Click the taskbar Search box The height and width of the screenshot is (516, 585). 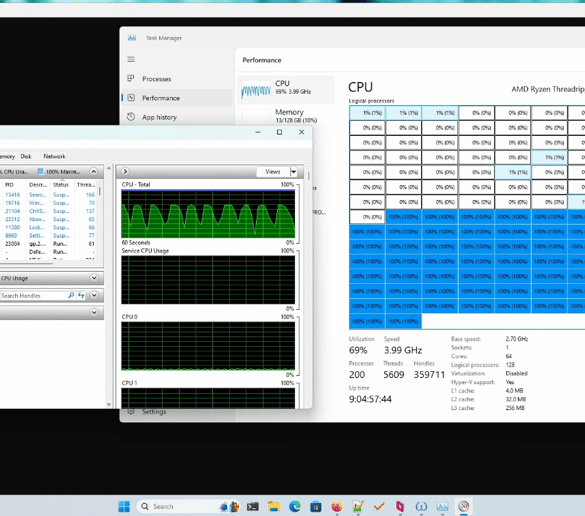[x=188, y=506]
